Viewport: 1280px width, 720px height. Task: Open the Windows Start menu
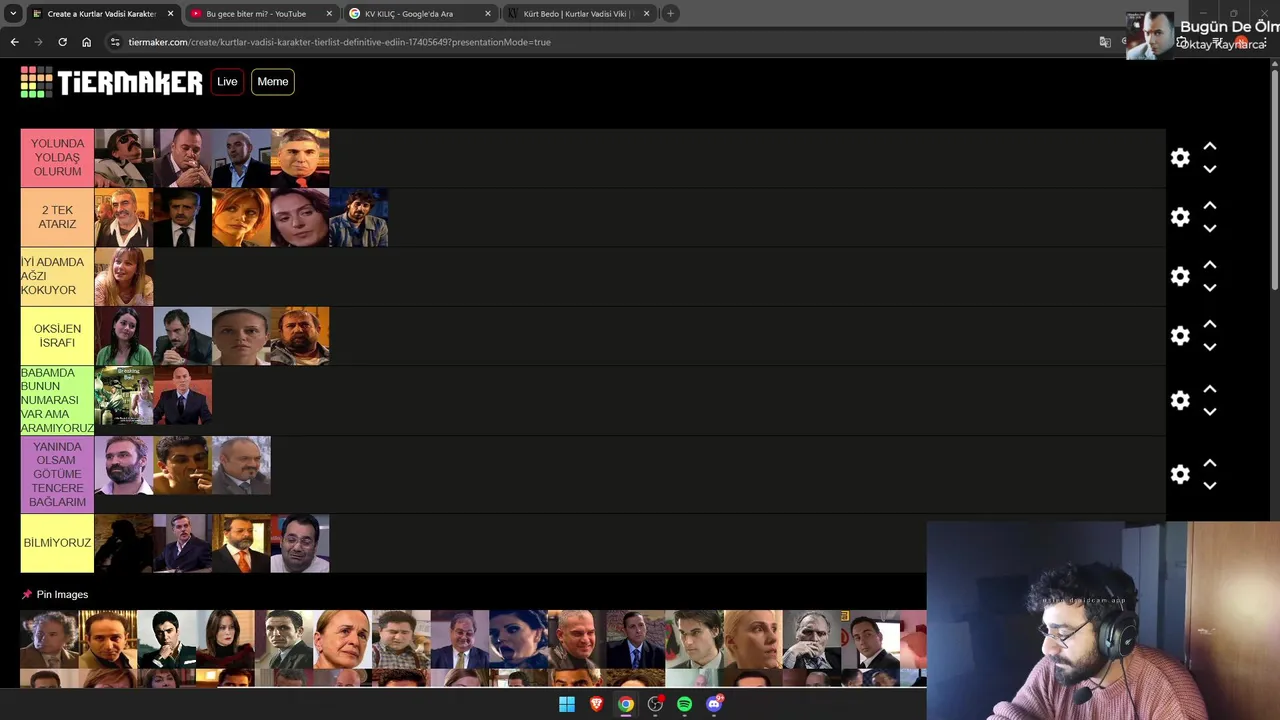tap(567, 704)
